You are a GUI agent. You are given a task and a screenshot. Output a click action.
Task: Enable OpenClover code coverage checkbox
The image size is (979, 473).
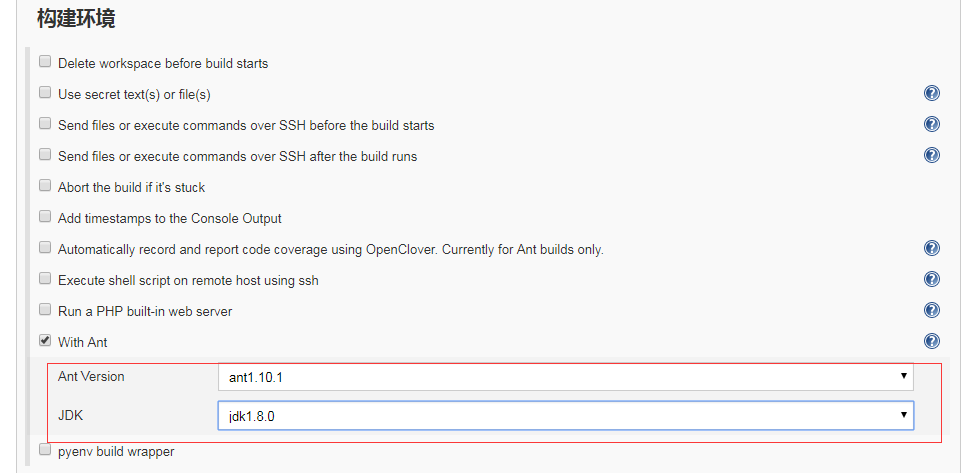(x=45, y=248)
